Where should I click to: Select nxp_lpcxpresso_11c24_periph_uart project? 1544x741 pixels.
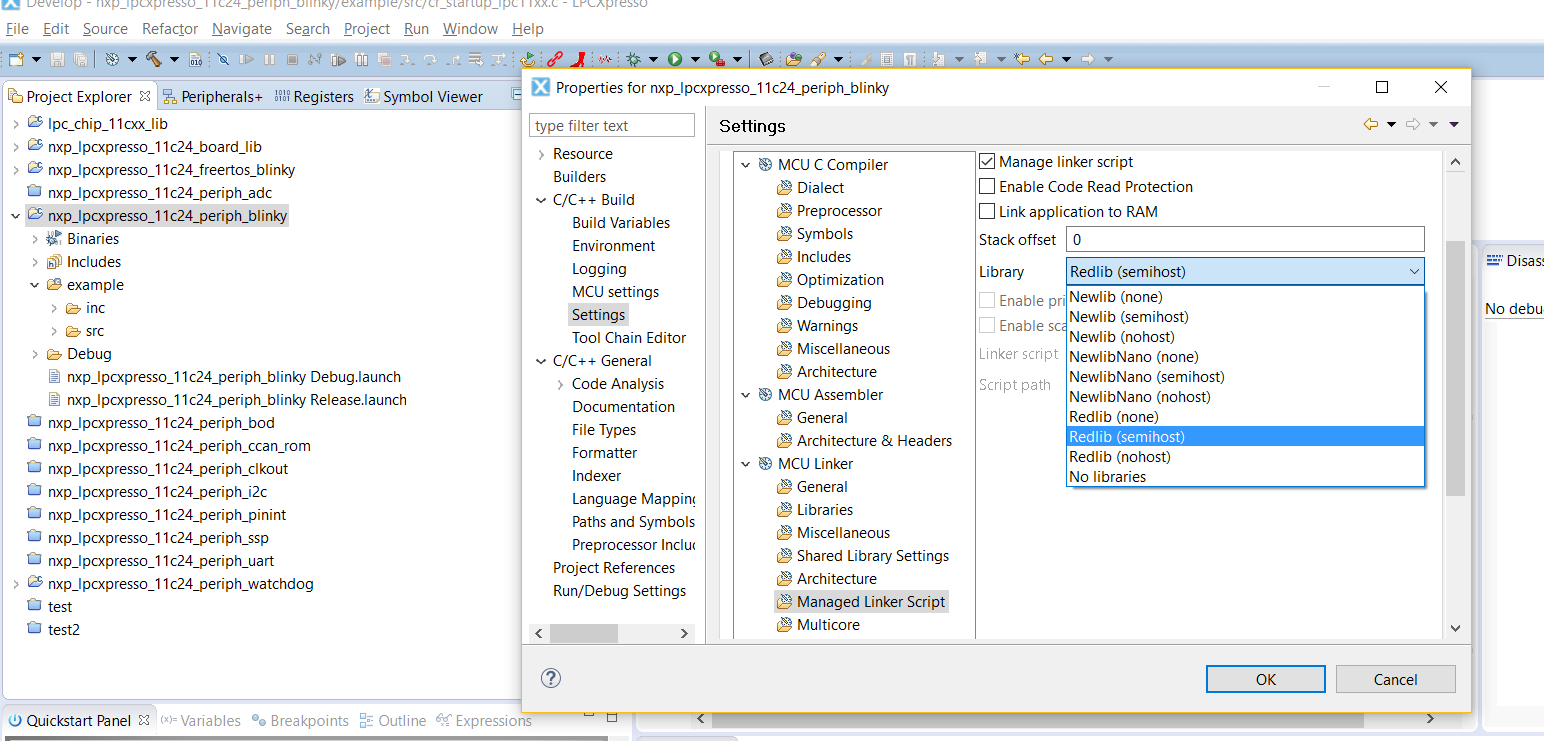[x=161, y=561]
